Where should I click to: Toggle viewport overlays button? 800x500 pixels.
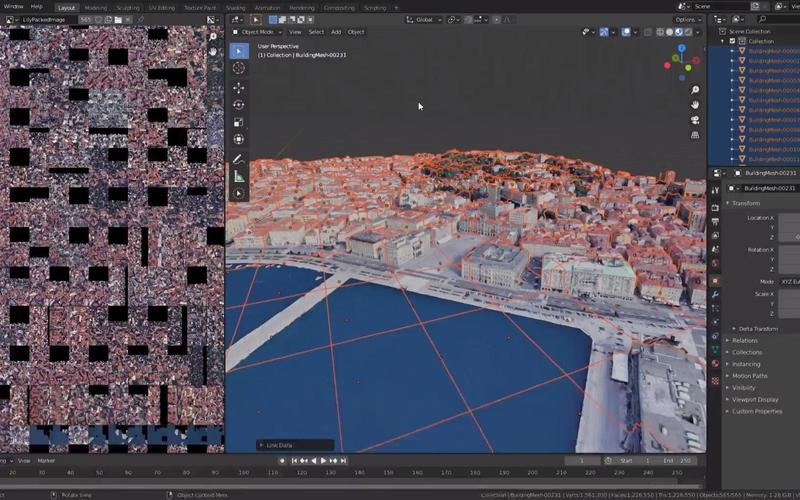coord(626,32)
